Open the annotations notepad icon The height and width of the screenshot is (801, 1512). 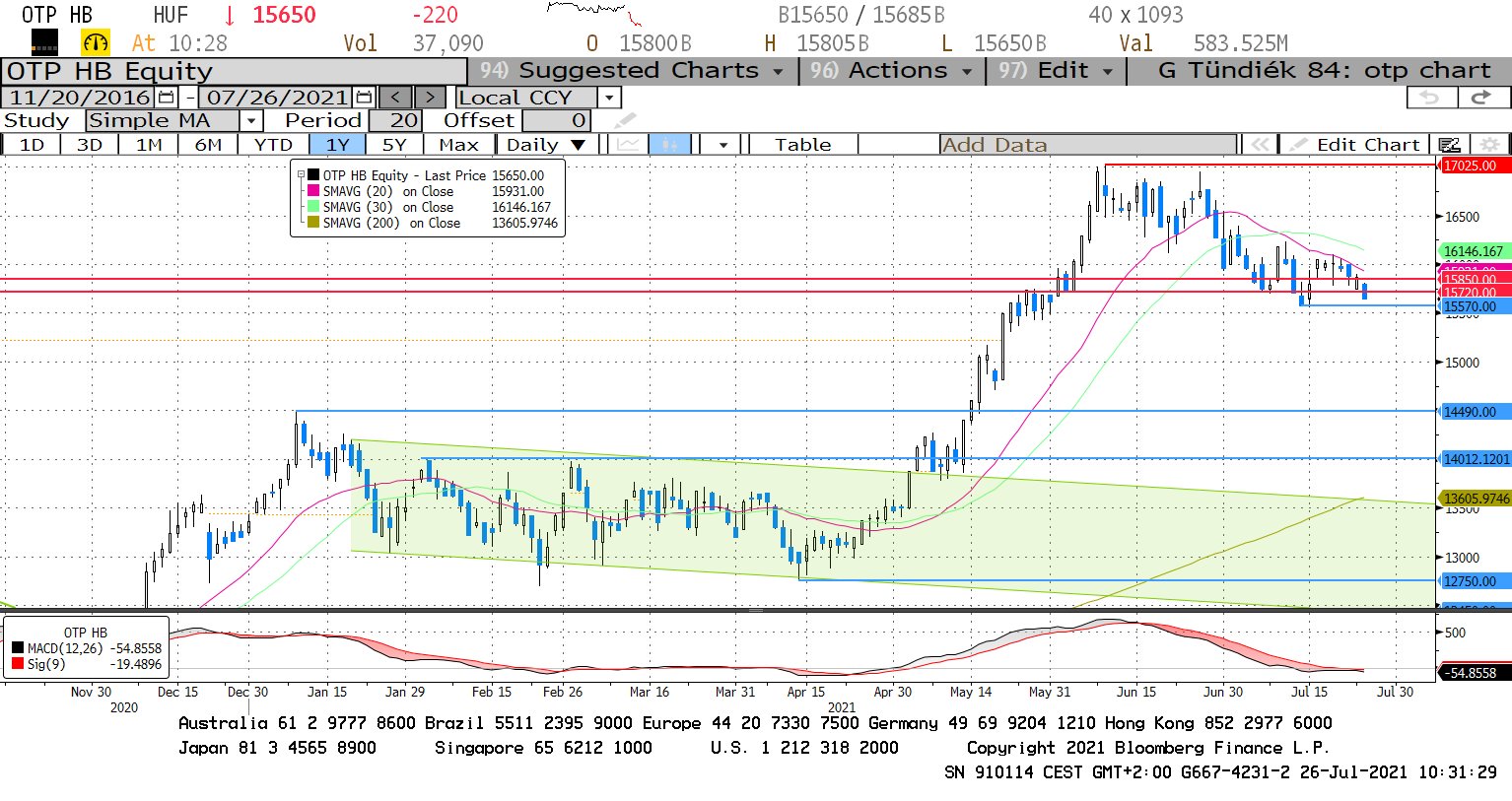[1449, 144]
